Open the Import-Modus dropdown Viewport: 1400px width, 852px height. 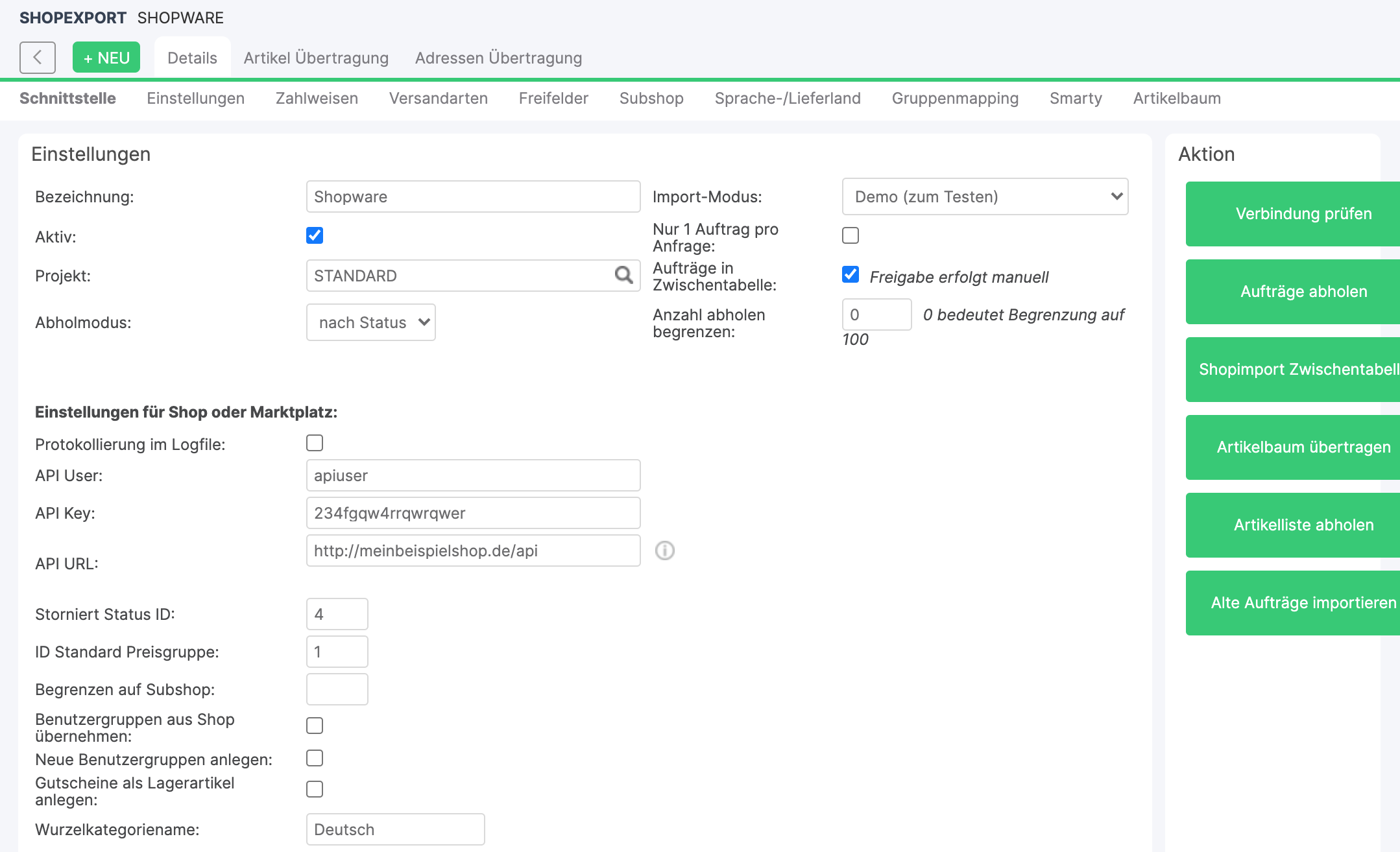click(x=984, y=196)
